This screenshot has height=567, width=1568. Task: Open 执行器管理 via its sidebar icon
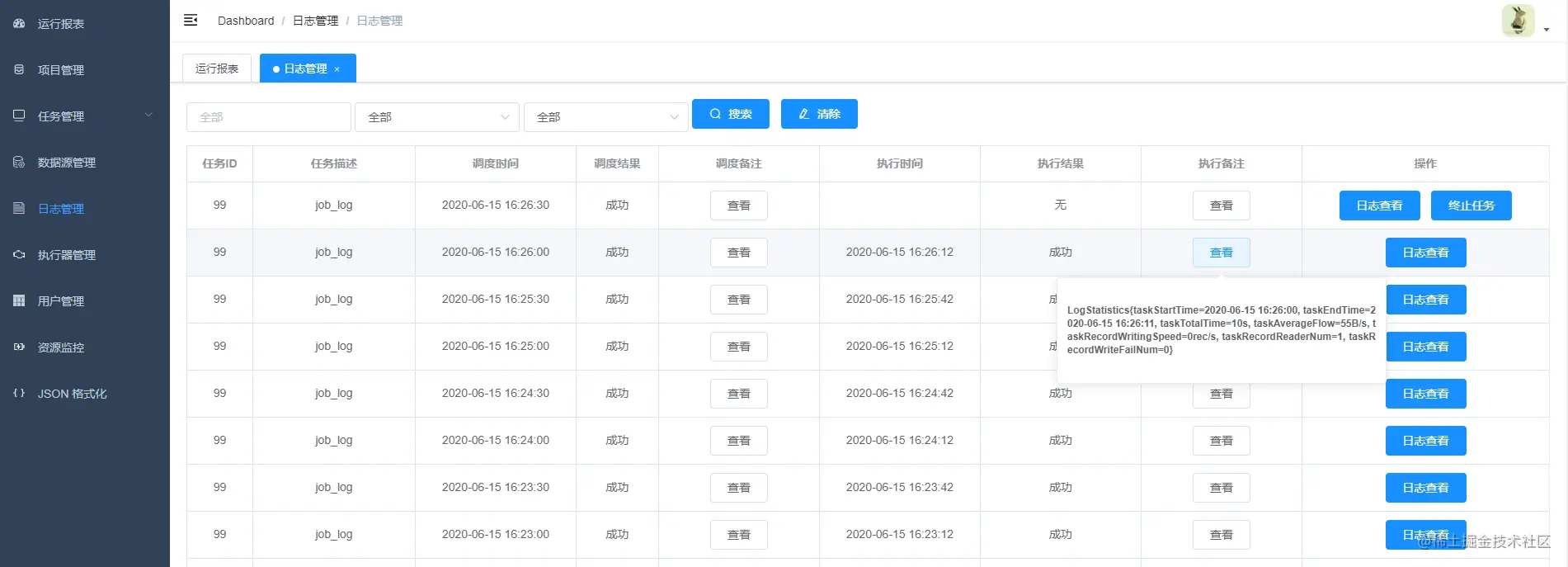[x=19, y=254]
